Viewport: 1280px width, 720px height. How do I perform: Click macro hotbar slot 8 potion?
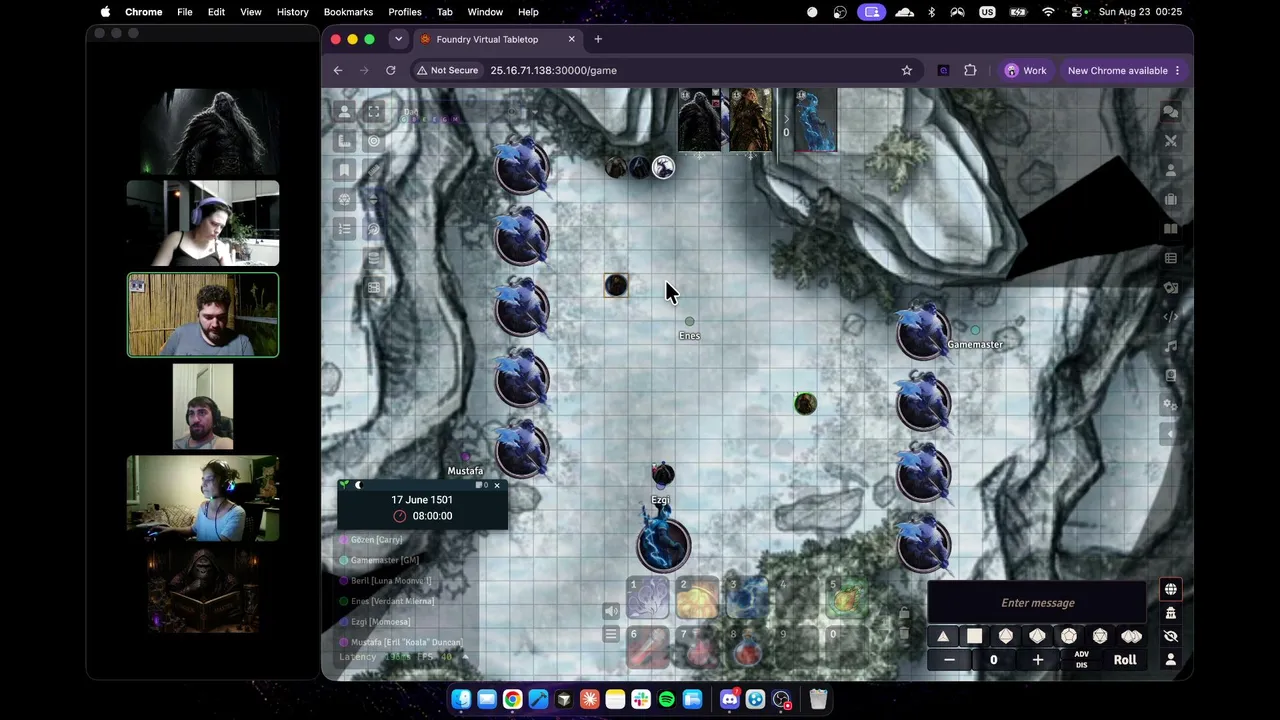748,649
